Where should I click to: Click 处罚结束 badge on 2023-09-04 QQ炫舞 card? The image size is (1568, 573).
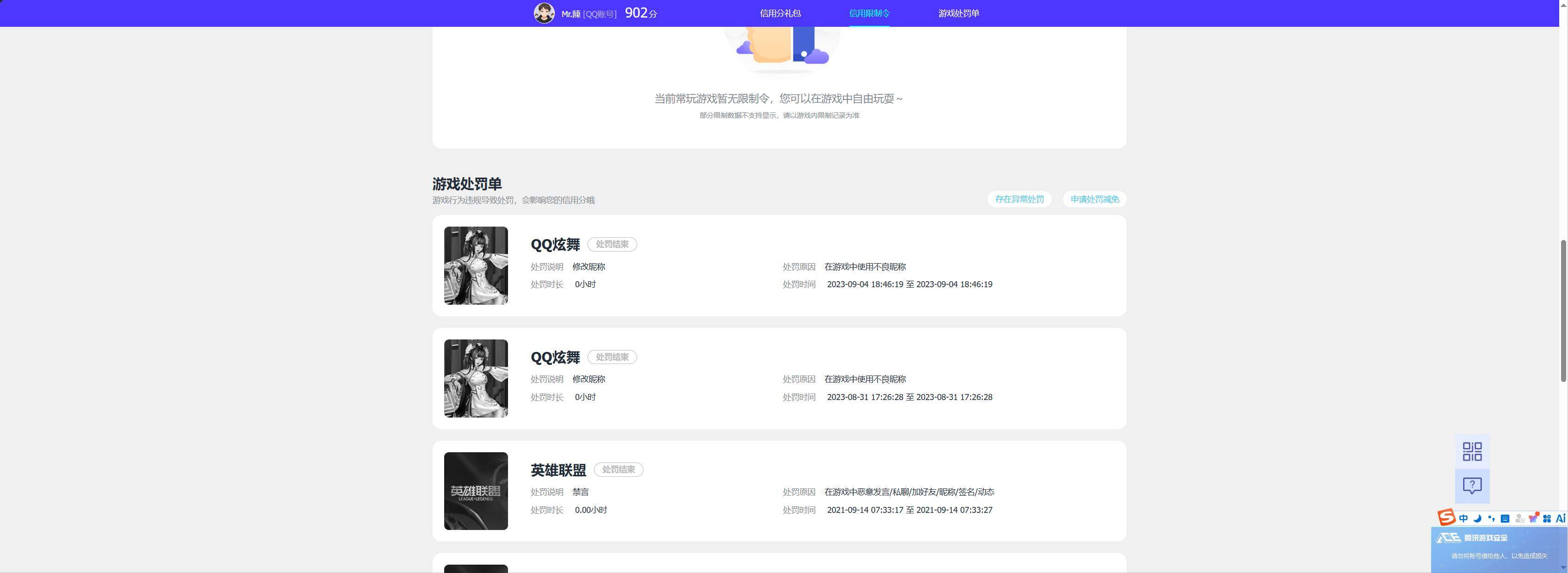click(612, 244)
